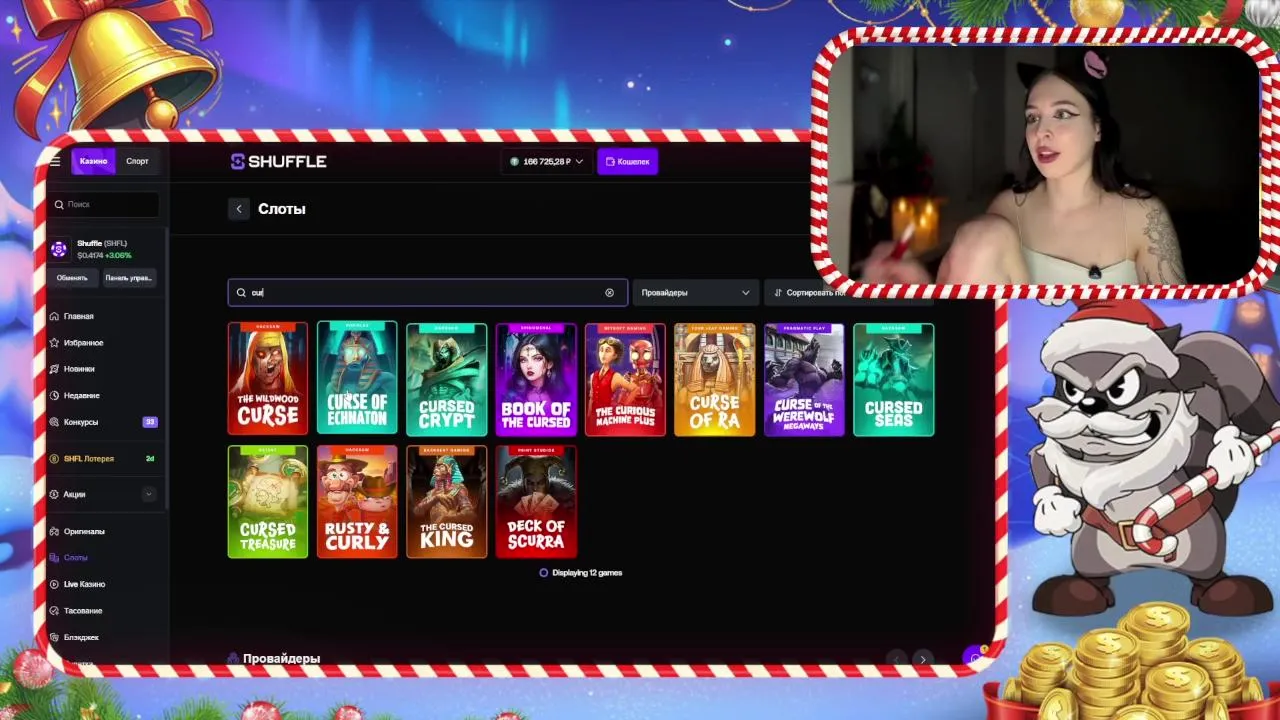Open Book of the Cursed game
Screen dimensions: 1280x720
coord(536,379)
